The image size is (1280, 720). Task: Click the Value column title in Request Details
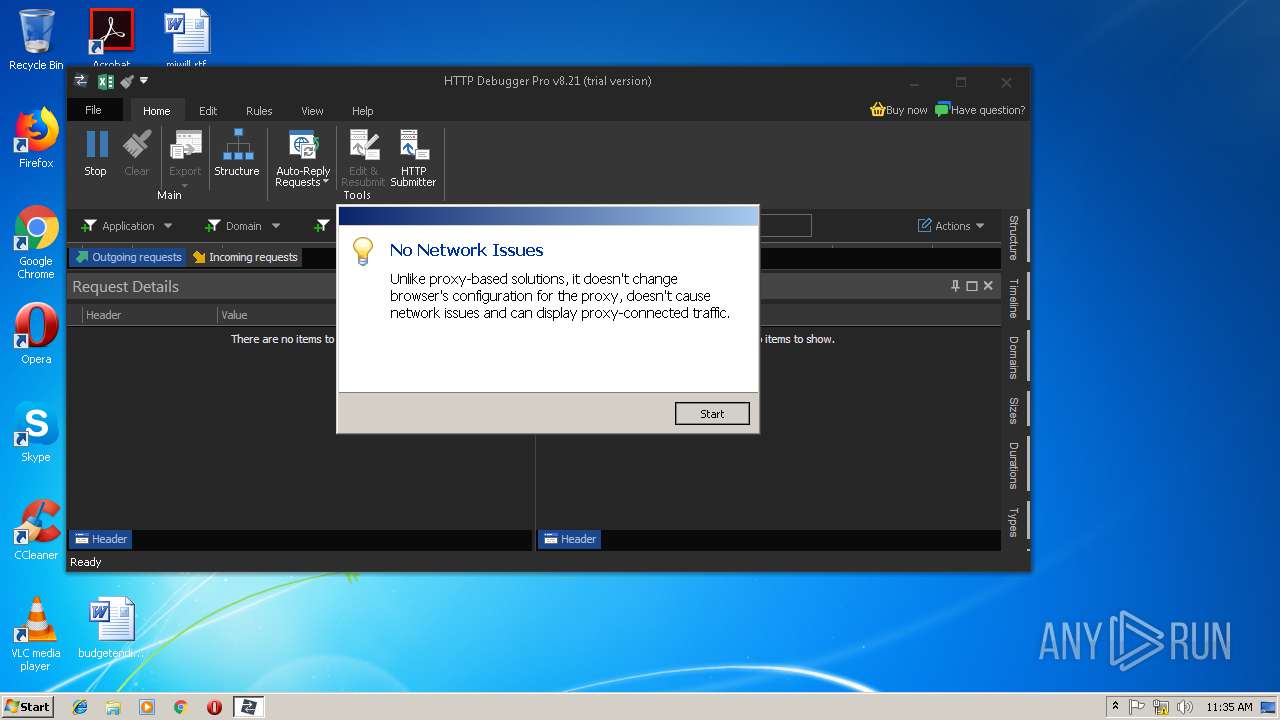235,315
